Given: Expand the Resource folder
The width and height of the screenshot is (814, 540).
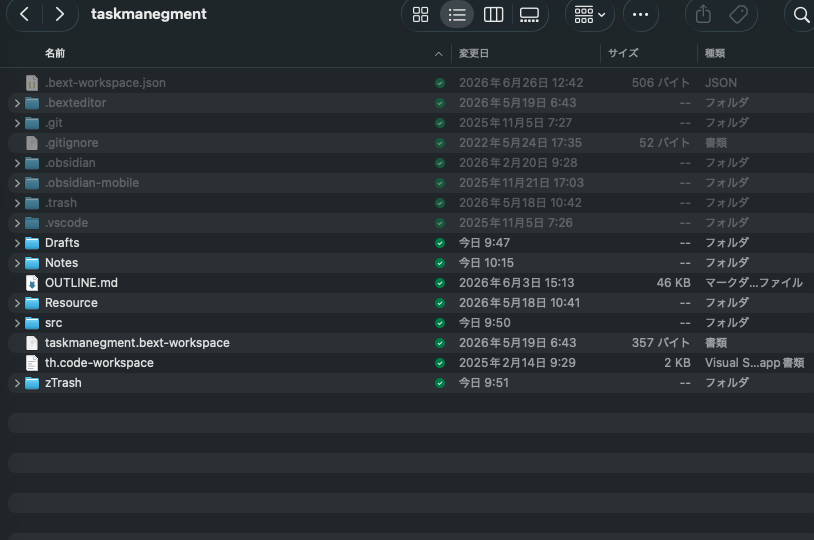Looking at the screenshot, I should pos(17,303).
